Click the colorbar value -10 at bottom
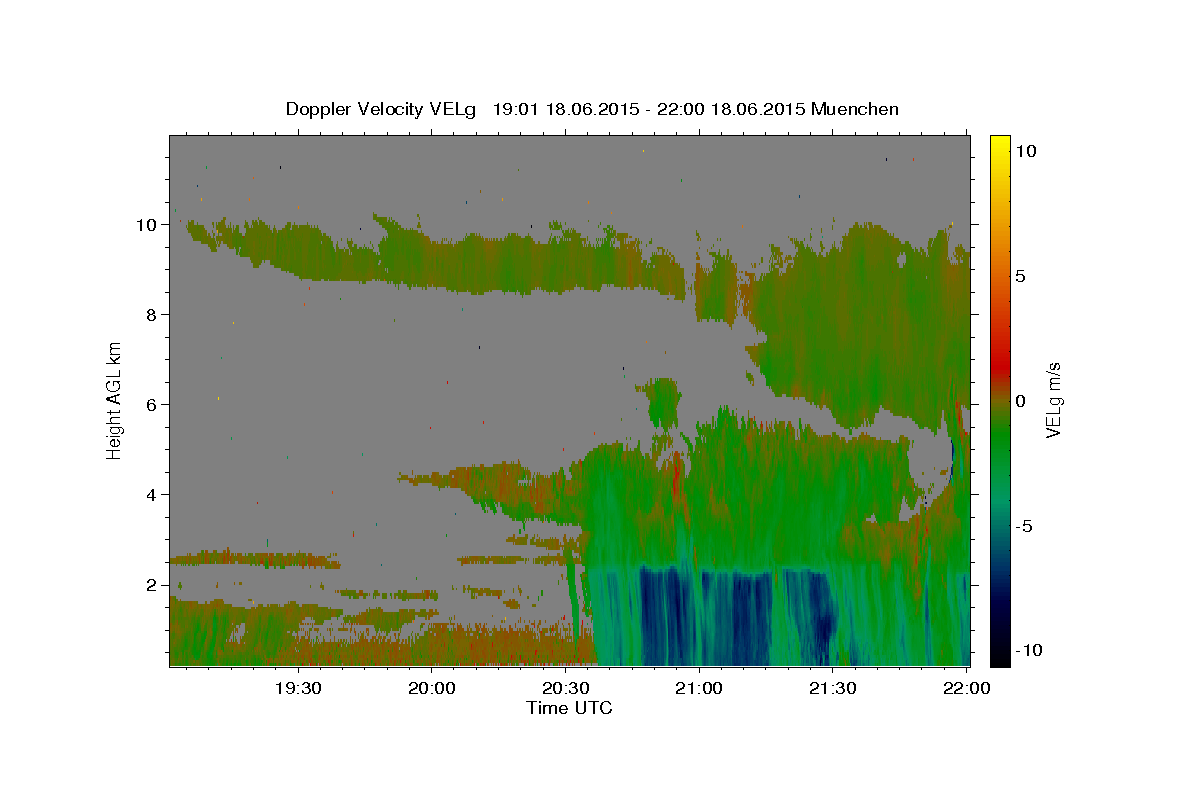Viewport: 1200px width, 800px height. click(x=1030, y=650)
